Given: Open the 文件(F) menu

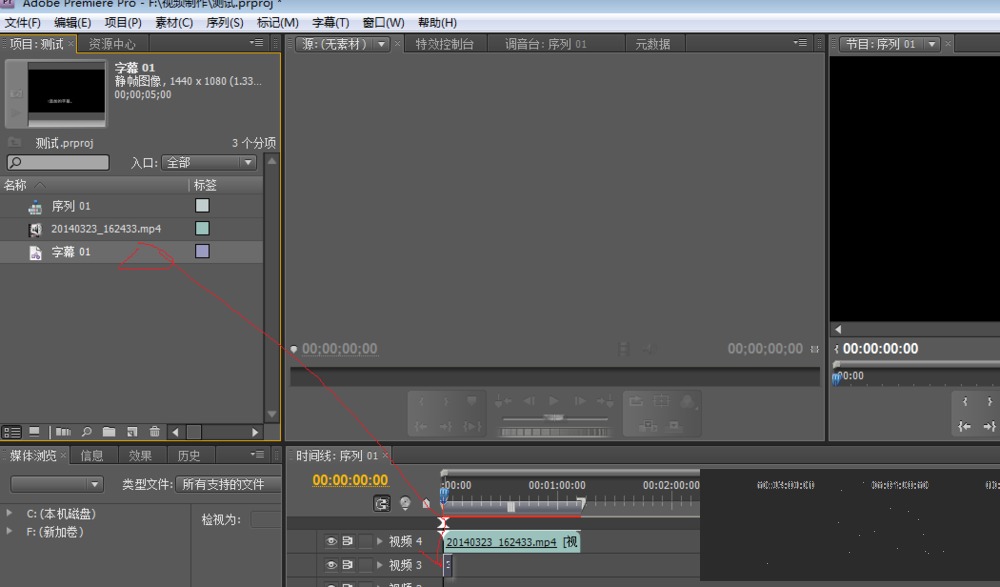Looking at the screenshot, I should tap(23, 23).
